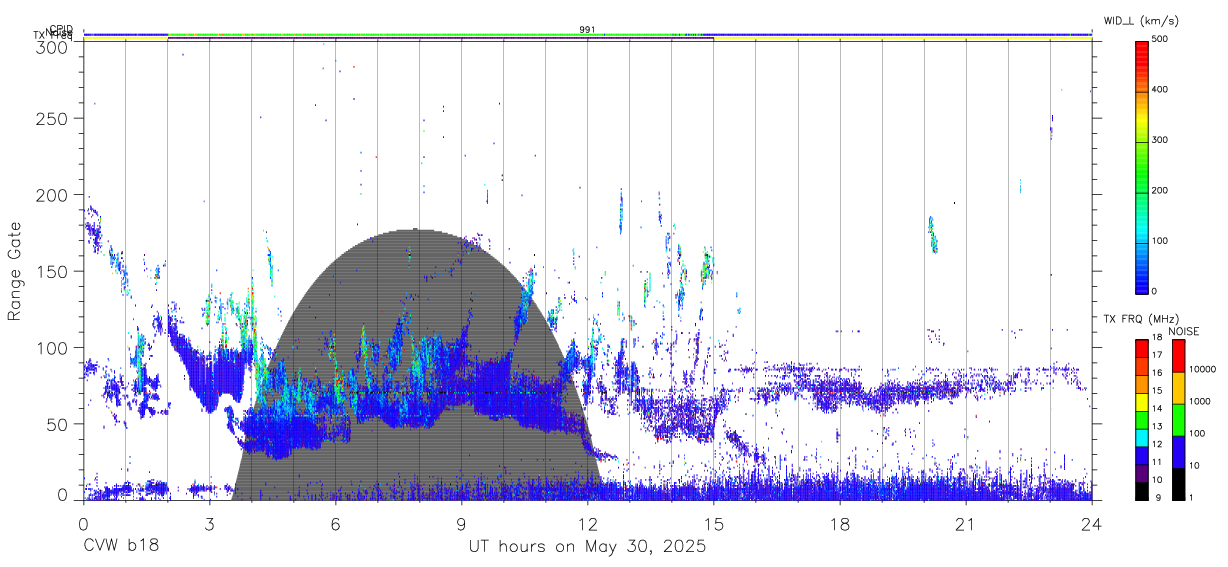Click the 'Range Gate' vertical axis title

(x=15, y=271)
